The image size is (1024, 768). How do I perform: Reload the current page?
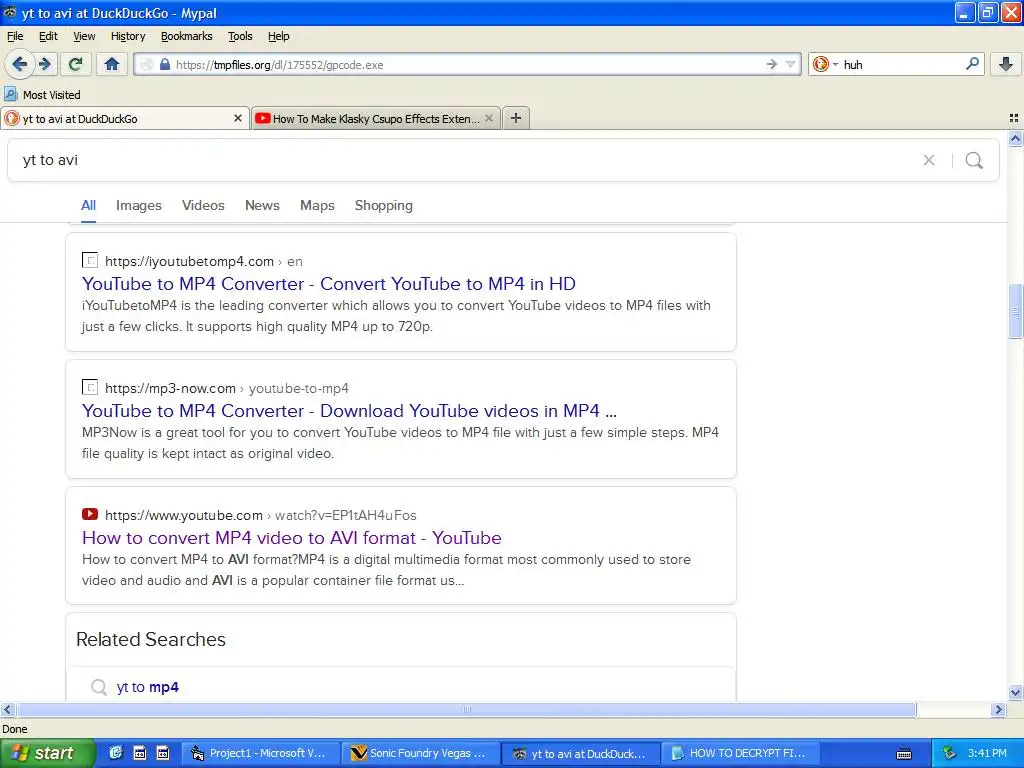76,64
